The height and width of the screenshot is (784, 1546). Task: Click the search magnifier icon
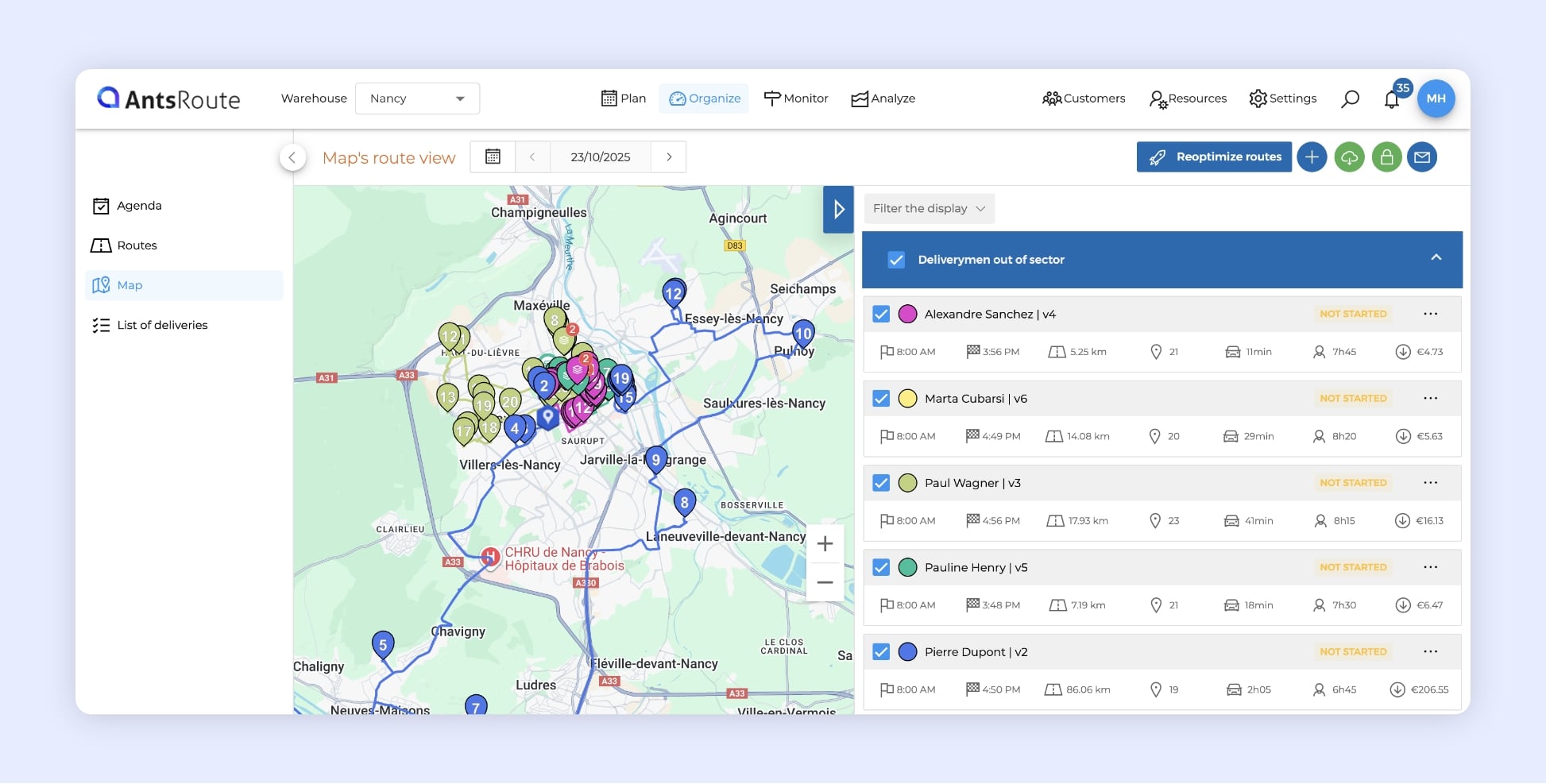click(1350, 98)
